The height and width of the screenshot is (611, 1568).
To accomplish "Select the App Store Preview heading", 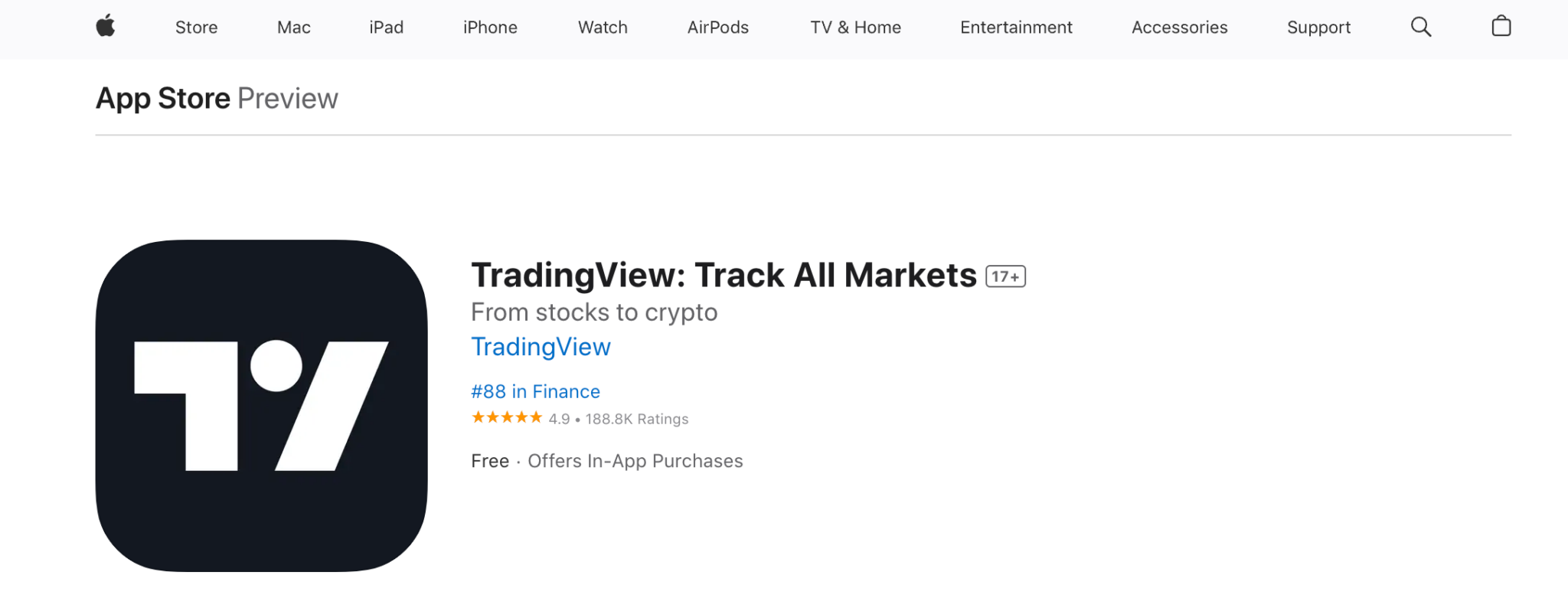I will pyautogui.click(x=217, y=97).
